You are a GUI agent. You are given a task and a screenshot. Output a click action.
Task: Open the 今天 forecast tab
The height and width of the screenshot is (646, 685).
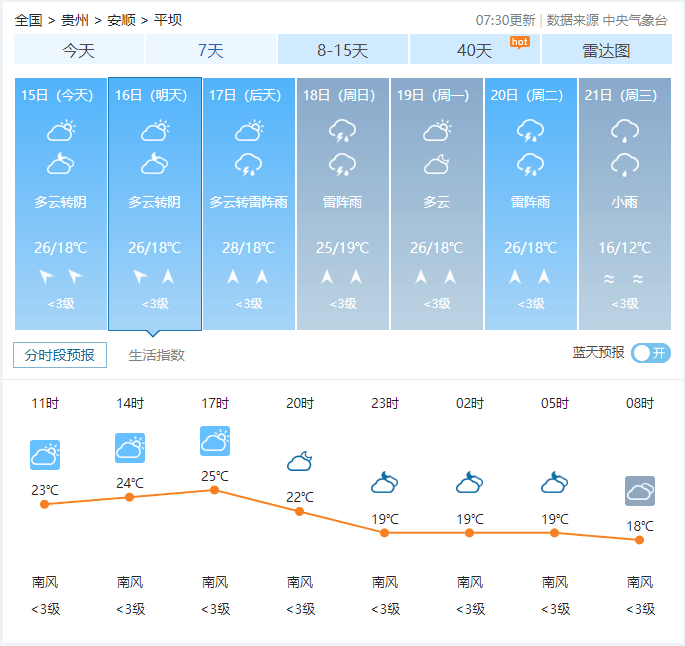tap(79, 49)
